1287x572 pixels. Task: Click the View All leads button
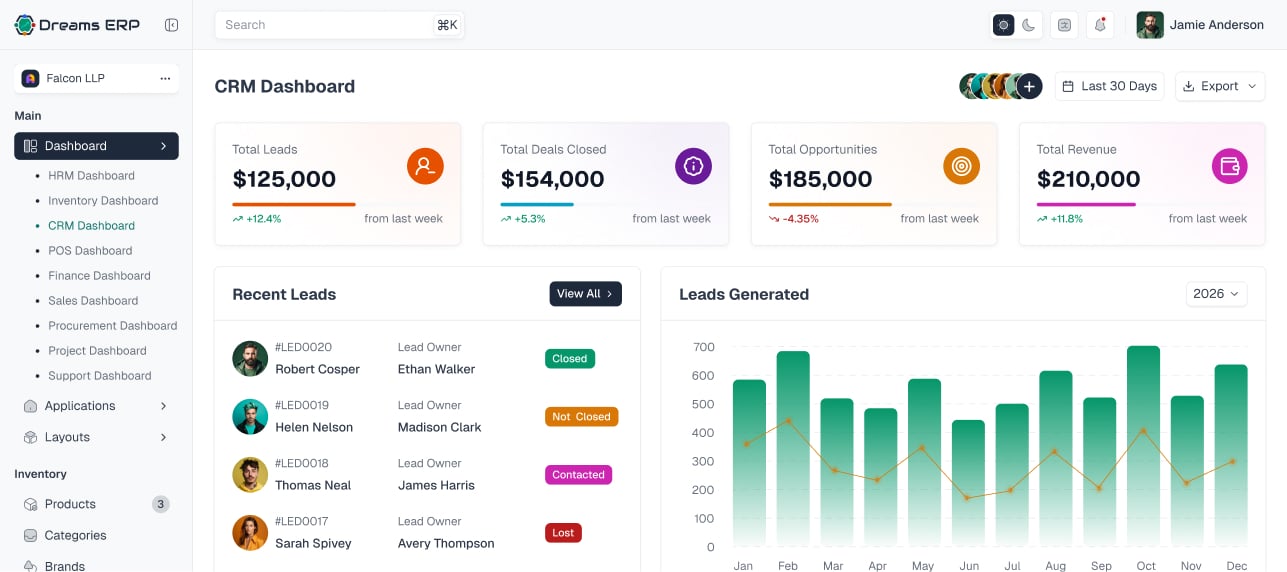(x=585, y=294)
